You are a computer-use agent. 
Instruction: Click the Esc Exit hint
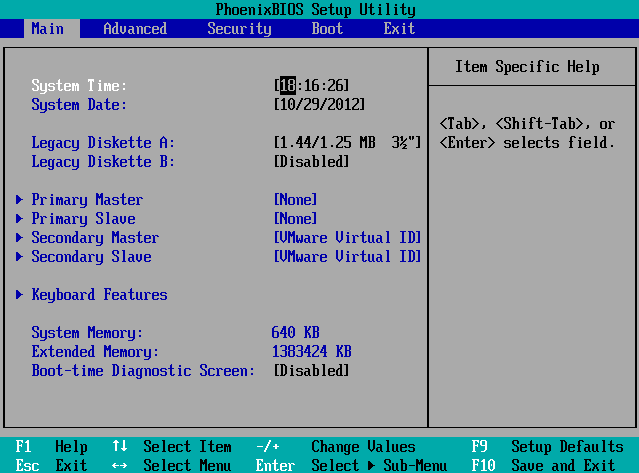(52, 465)
